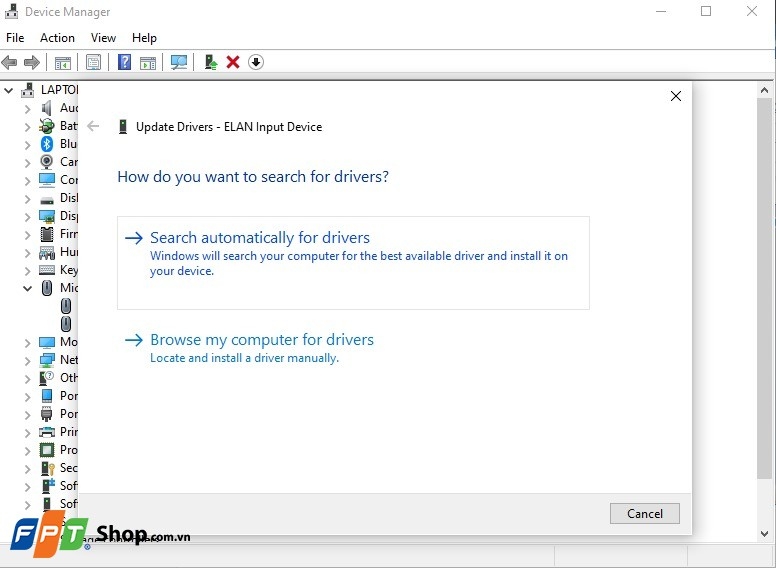Select the Disk drives category icon
Screen dimensions: 776x568
(47, 200)
